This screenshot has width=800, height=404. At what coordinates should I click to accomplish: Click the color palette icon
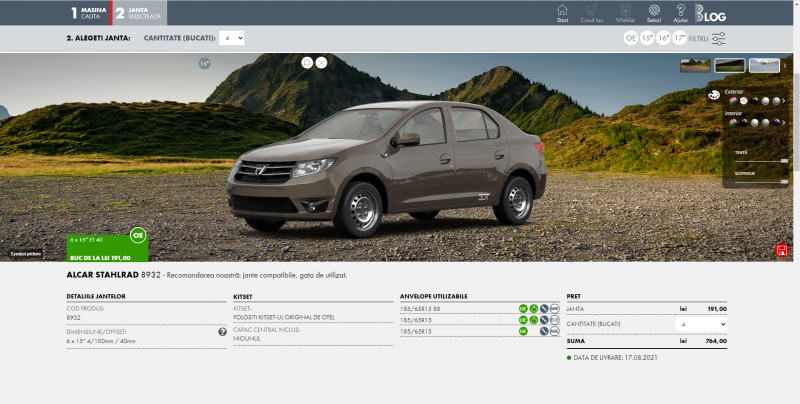point(713,95)
